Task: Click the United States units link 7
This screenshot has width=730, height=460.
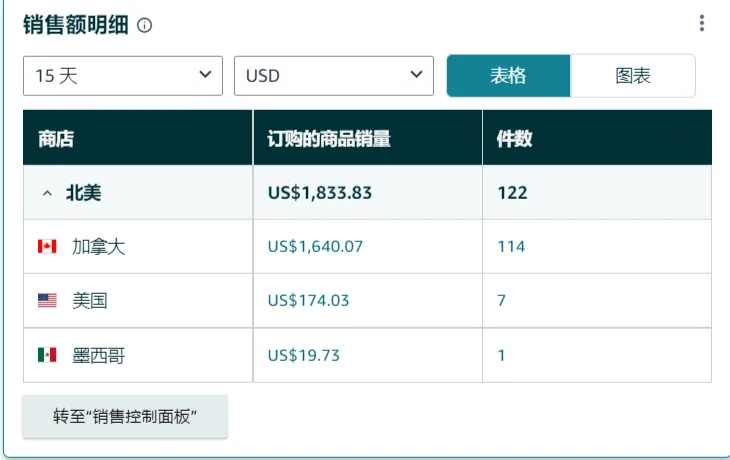Action: tap(501, 300)
